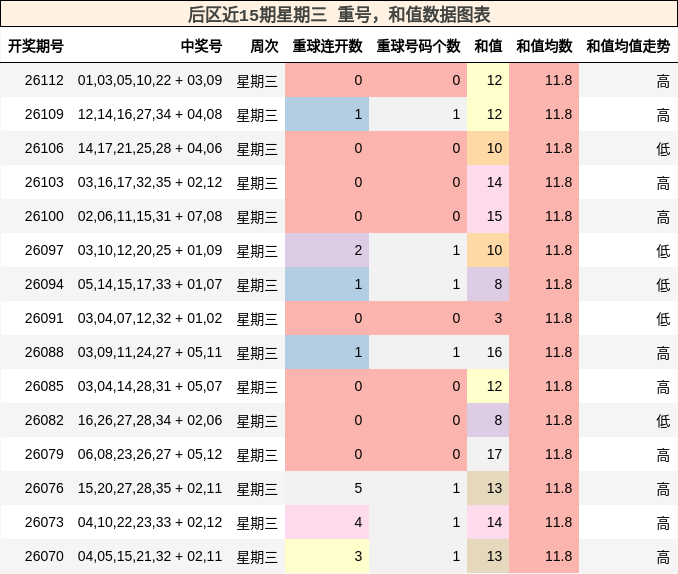Click the table title 后区近15期星期三 重号，和值数据图表
This screenshot has width=678, height=574.
point(339,14)
